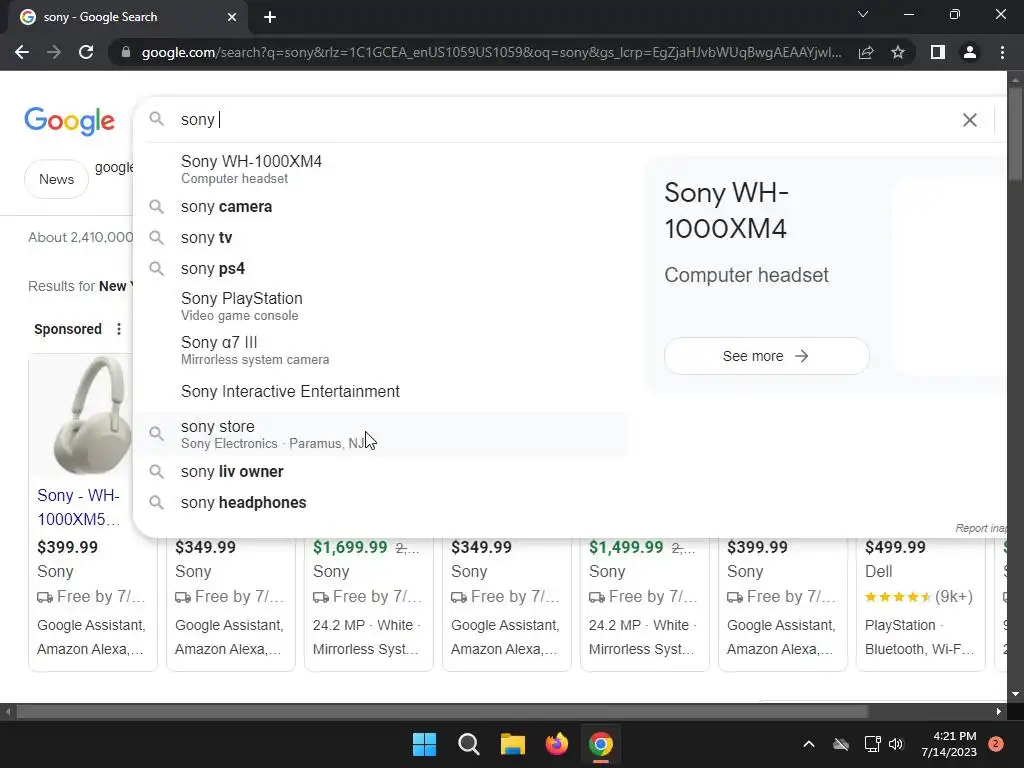Open the 'Sony - WH-1000XM5' product link

78,507
